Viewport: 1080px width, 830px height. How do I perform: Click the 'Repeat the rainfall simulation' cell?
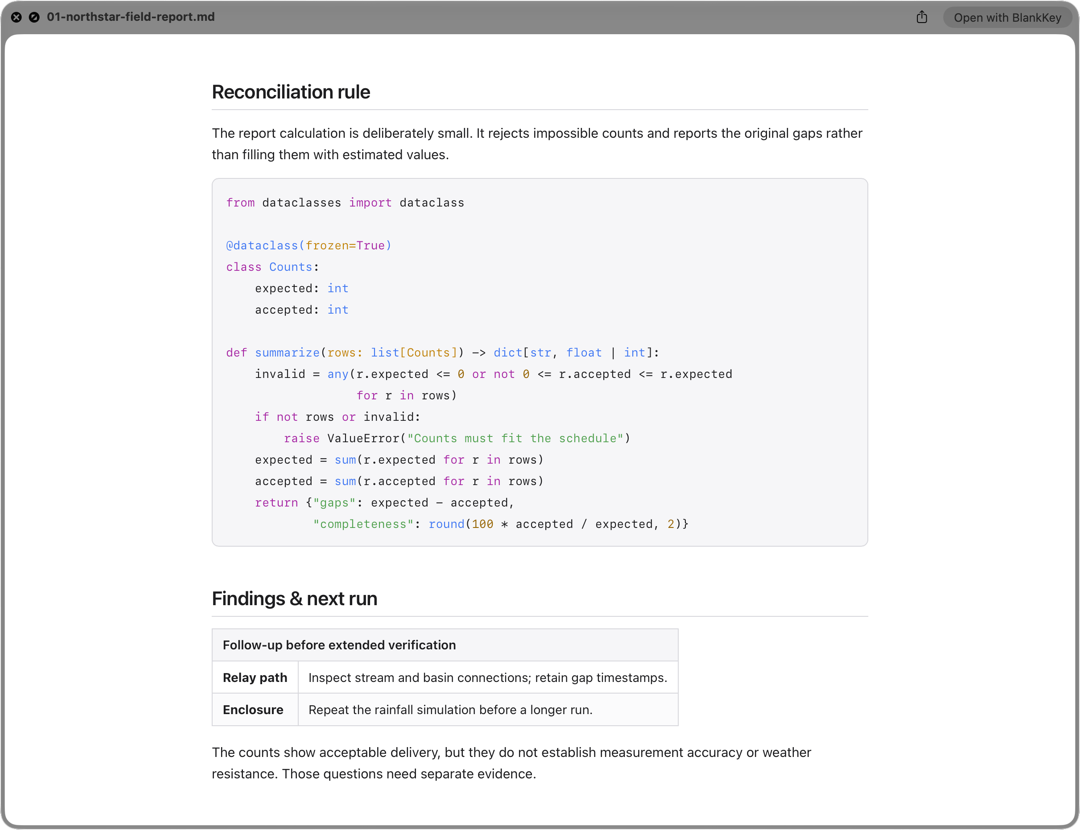coord(488,709)
